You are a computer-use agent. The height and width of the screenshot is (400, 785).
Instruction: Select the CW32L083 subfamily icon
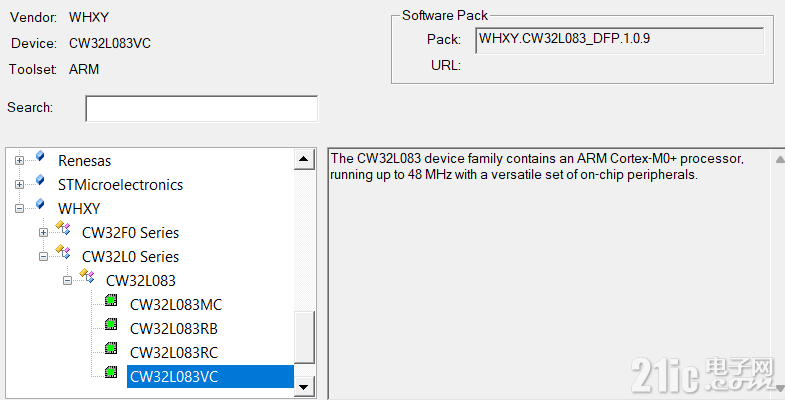[87, 276]
